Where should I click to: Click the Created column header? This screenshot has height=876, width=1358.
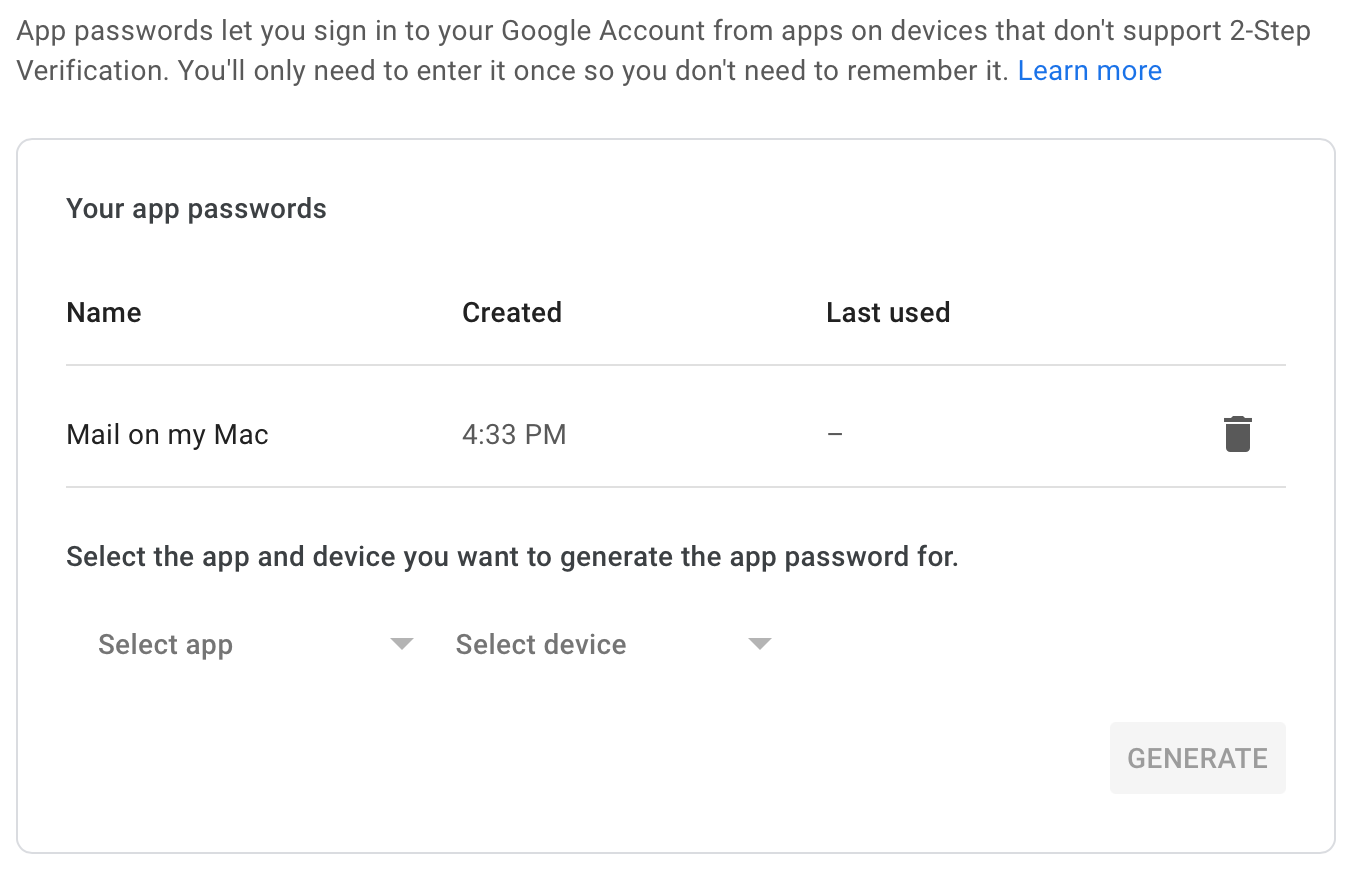(x=512, y=313)
